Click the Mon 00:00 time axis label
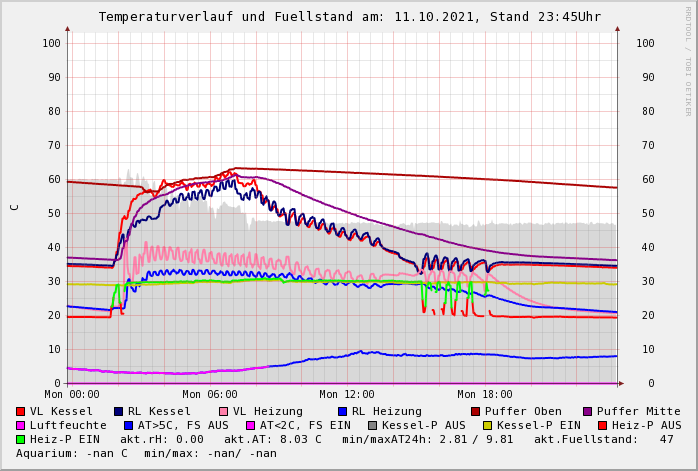 (71, 395)
